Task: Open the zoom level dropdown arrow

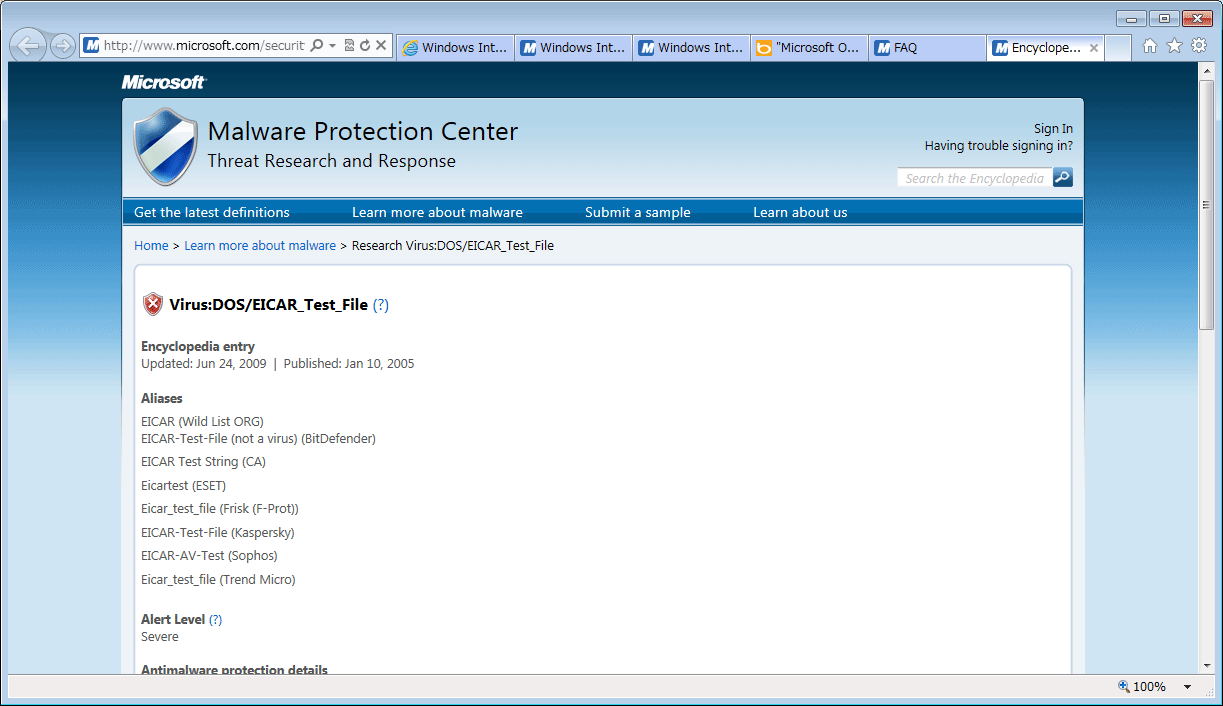Action: tap(1187, 687)
